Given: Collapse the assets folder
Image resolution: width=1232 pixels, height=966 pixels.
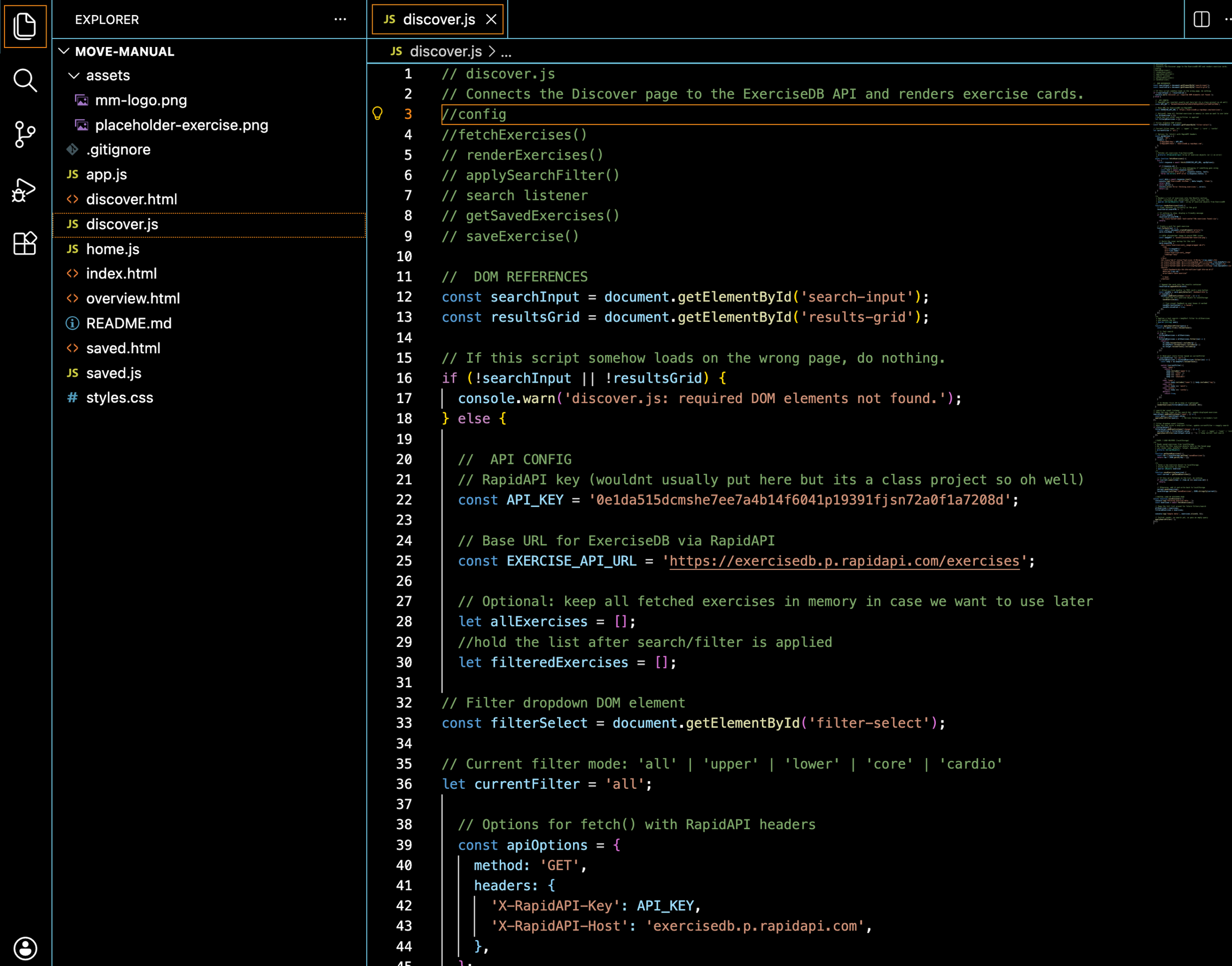Looking at the screenshot, I should pyautogui.click(x=73, y=75).
